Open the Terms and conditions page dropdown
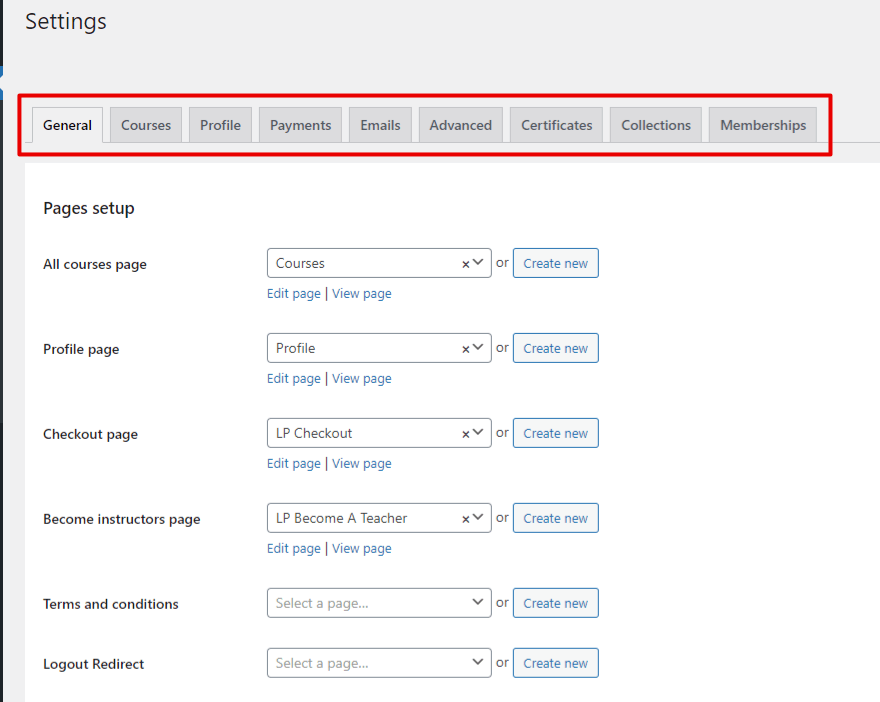The height and width of the screenshot is (702, 880). point(379,603)
